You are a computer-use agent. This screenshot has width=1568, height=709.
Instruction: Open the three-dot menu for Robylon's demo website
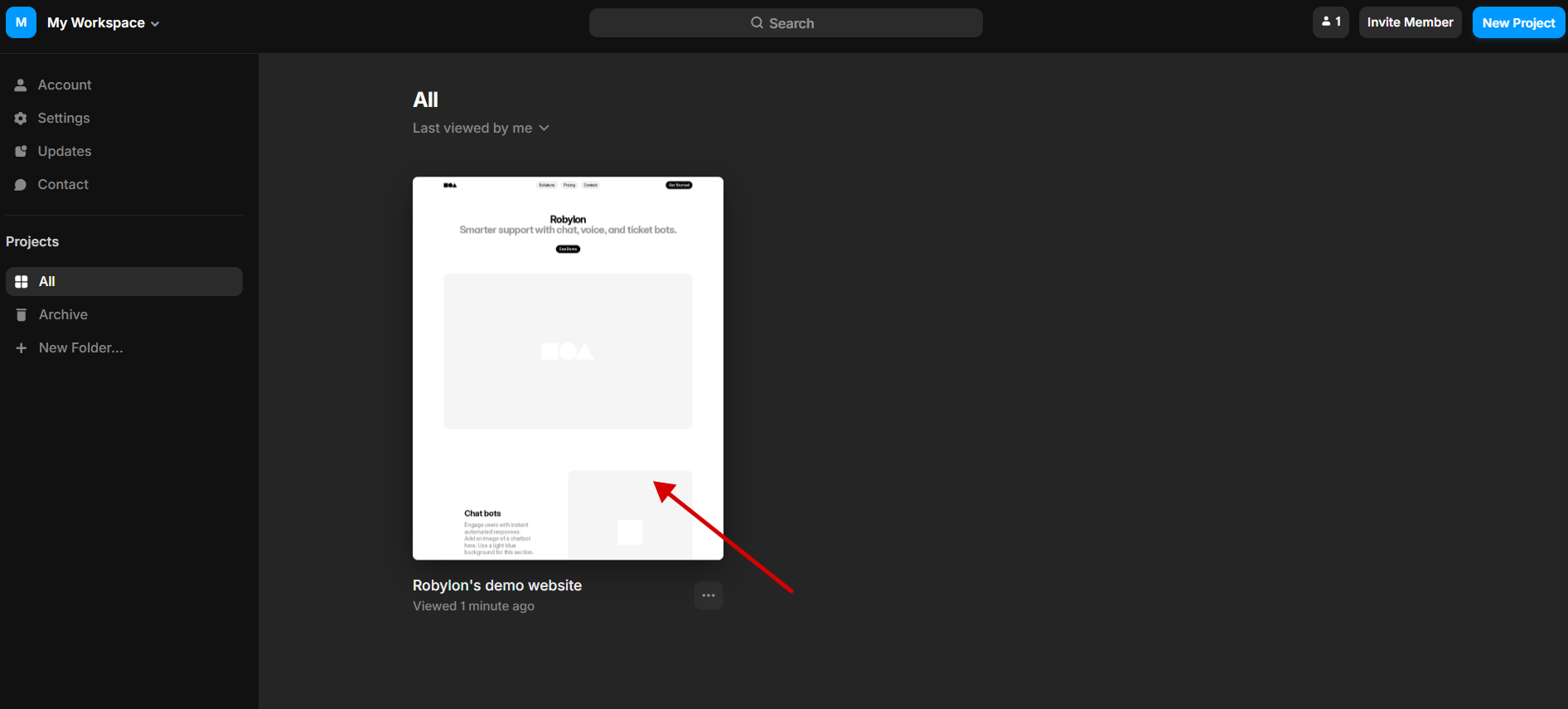(x=709, y=595)
